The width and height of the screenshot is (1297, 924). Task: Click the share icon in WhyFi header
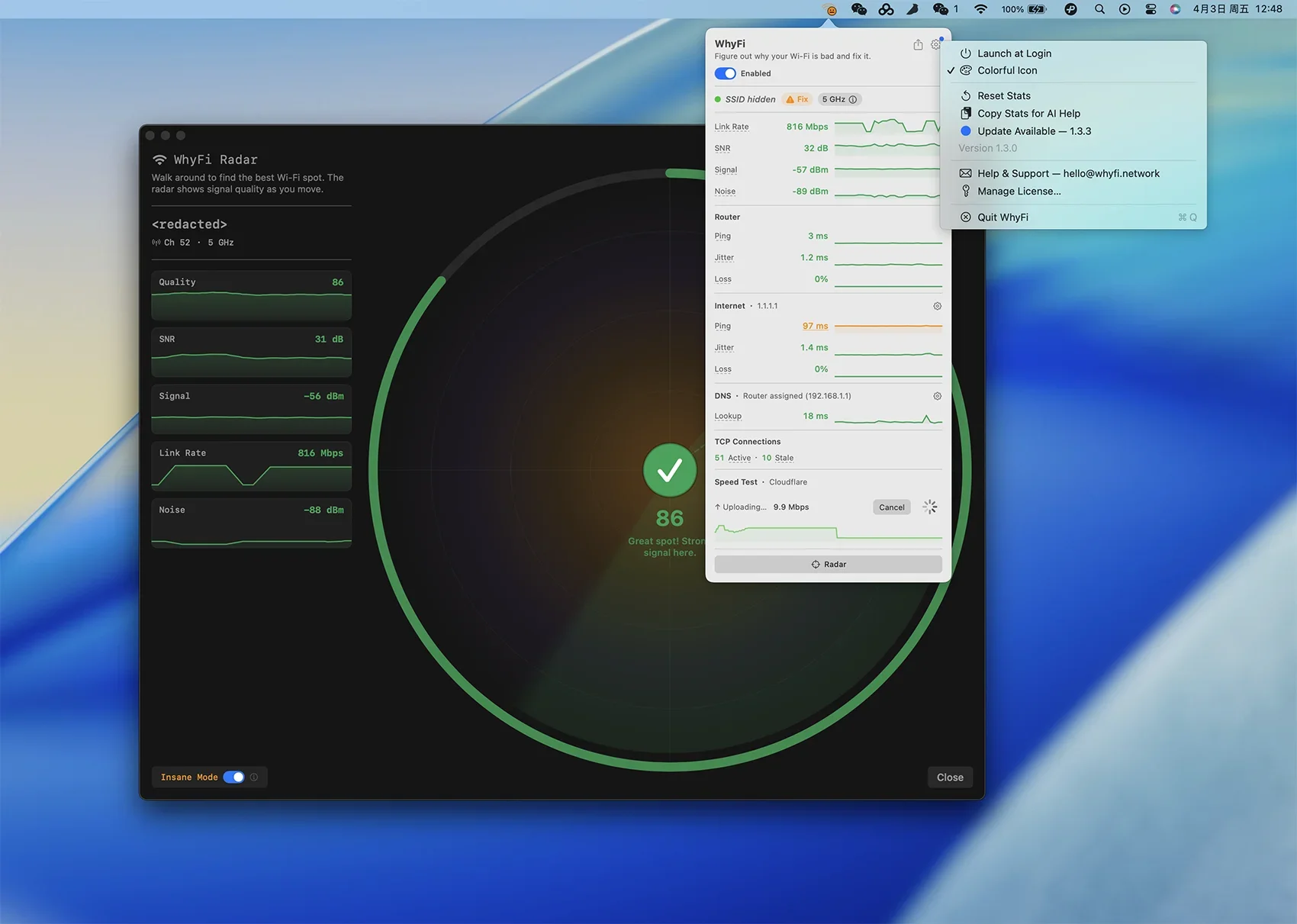point(918,45)
